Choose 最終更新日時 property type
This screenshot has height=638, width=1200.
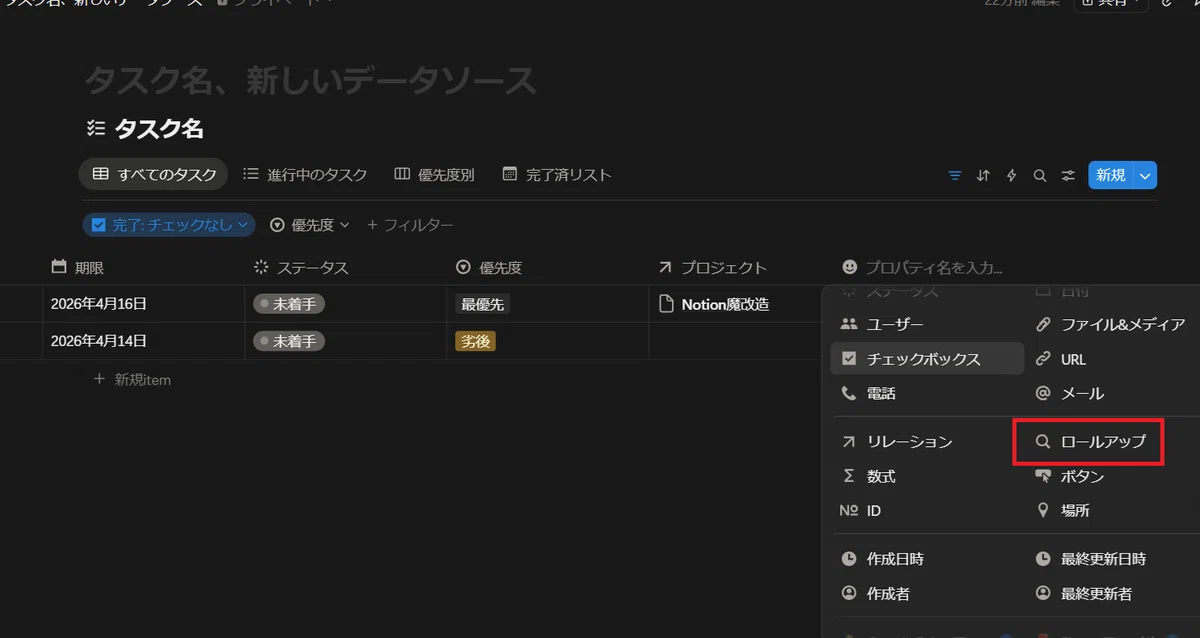(x=1113, y=558)
